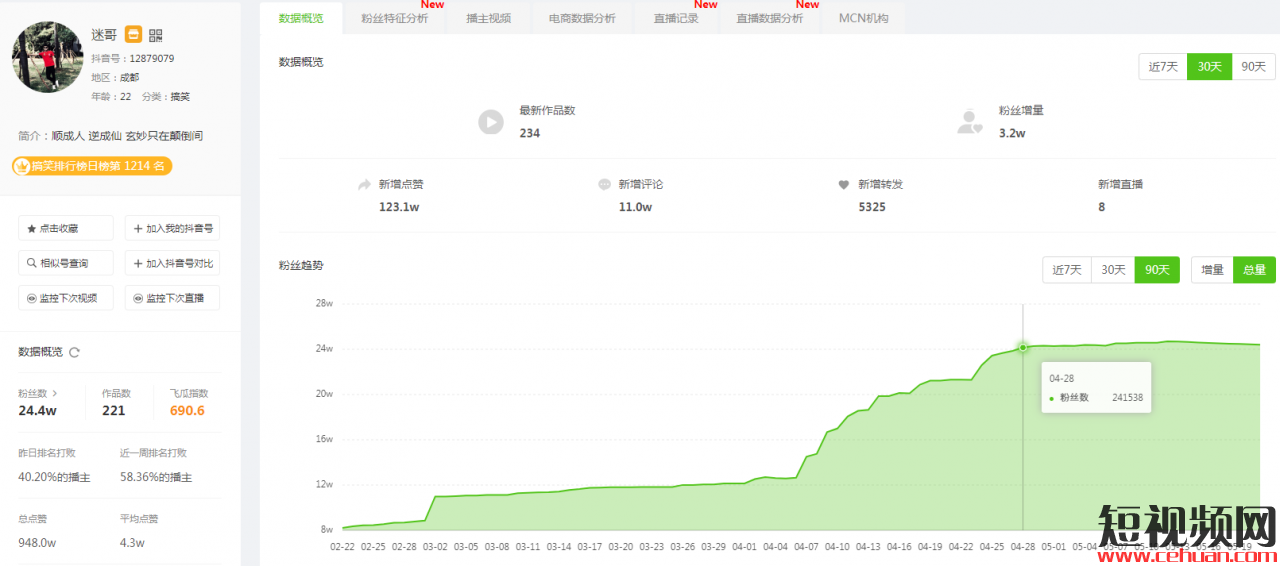The height and width of the screenshot is (566, 1280).
Task: Click the comment bubble icon beside 新增评论
Action: click(604, 185)
